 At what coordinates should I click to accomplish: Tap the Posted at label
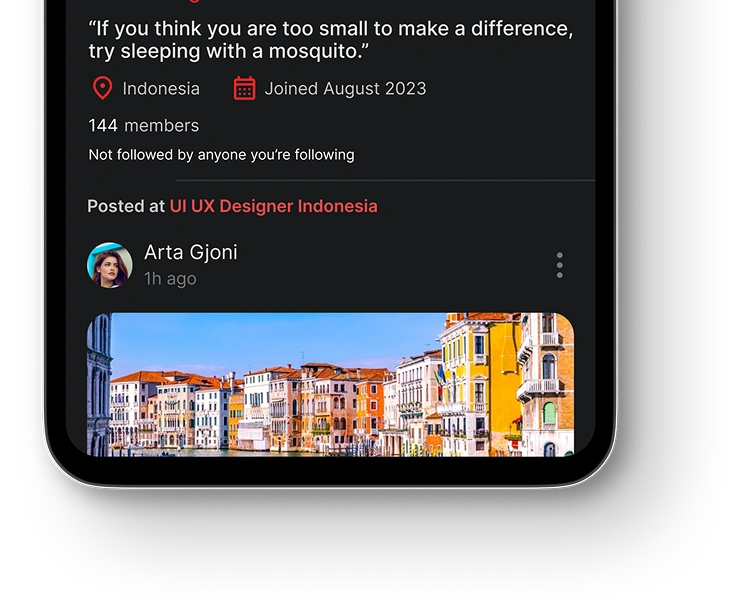126,206
